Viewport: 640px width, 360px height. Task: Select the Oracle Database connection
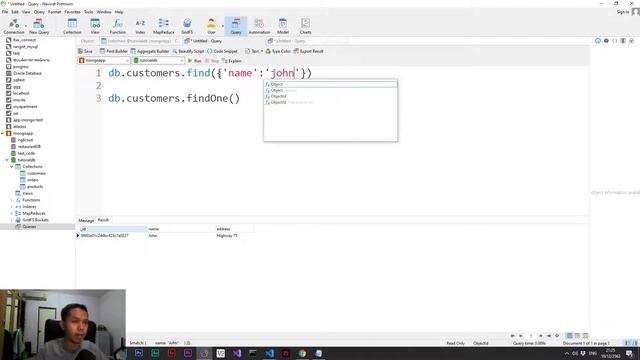pyautogui.click(x=27, y=73)
